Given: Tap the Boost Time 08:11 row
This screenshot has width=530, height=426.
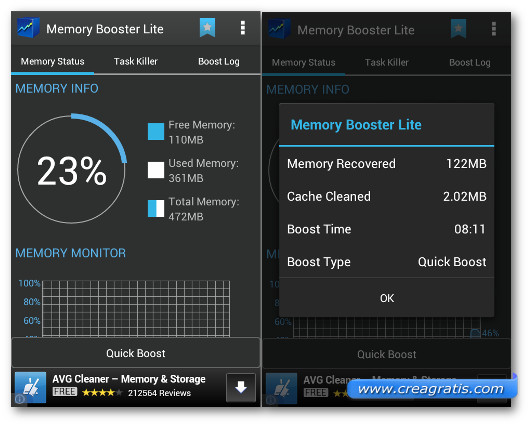Looking at the screenshot, I should coord(387,229).
